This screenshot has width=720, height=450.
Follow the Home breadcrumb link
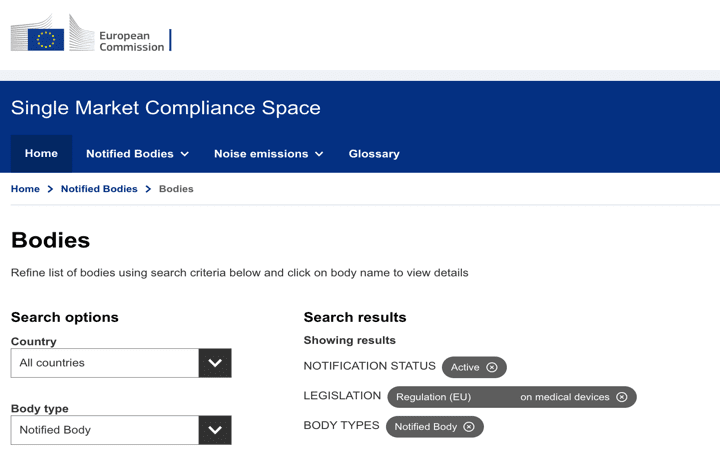[x=25, y=189]
